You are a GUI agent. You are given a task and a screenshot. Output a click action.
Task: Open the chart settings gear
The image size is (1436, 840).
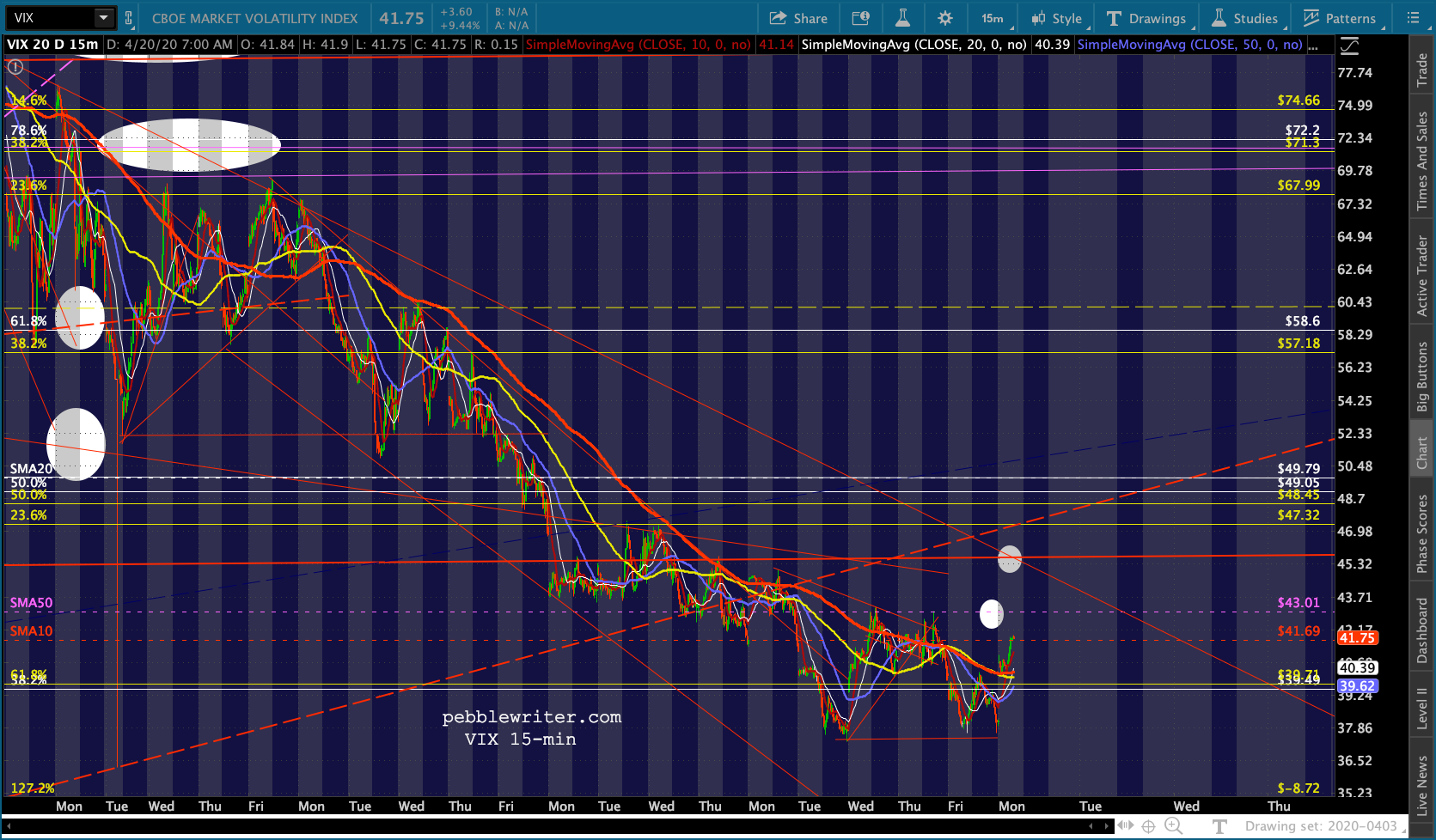pyautogui.click(x=944, y=18)
